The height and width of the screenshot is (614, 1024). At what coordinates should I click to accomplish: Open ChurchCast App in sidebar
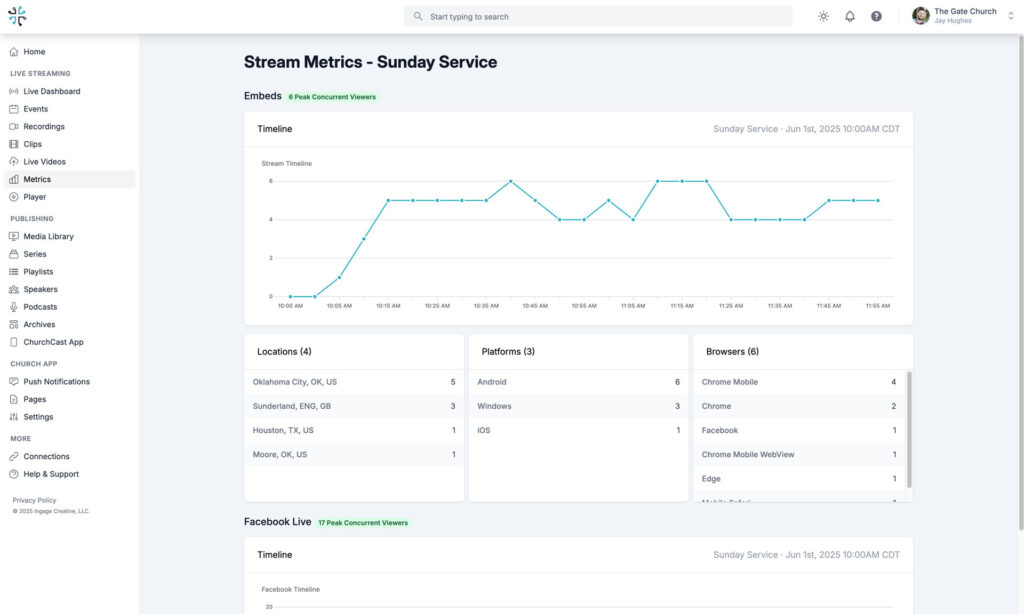(x=53, y=342)
